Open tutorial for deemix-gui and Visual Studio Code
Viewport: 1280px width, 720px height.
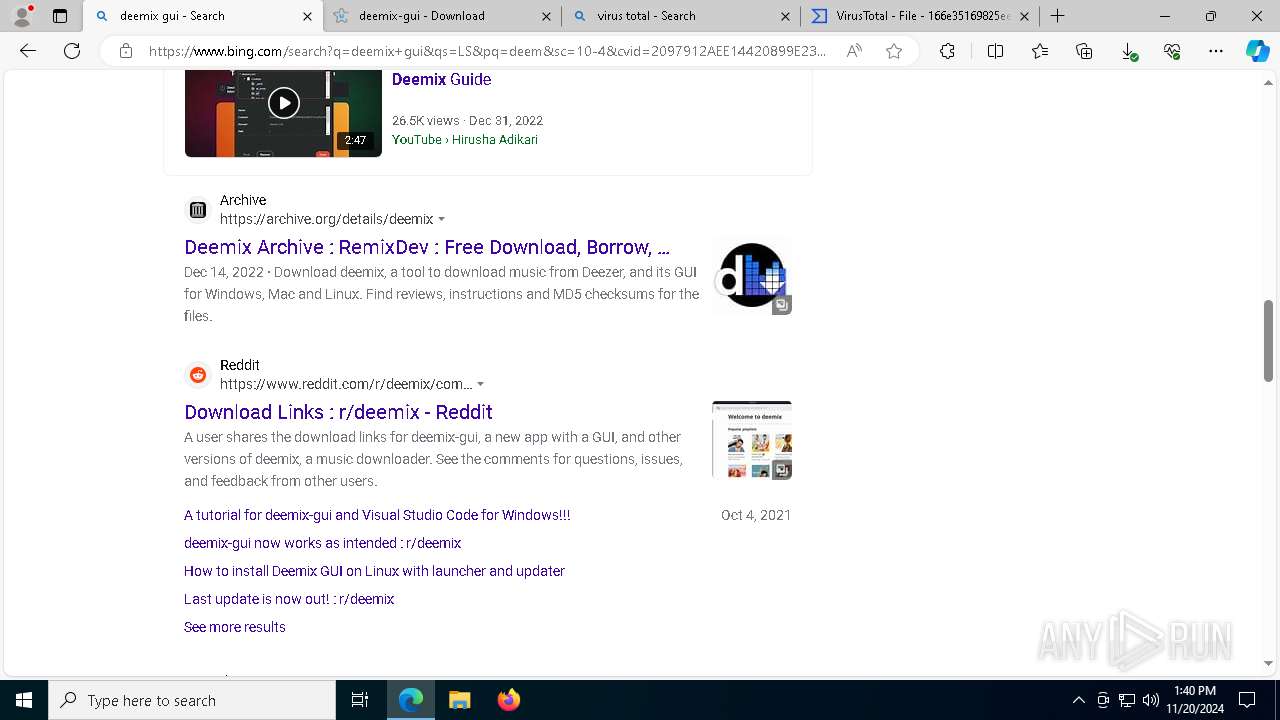pos(377,515)
